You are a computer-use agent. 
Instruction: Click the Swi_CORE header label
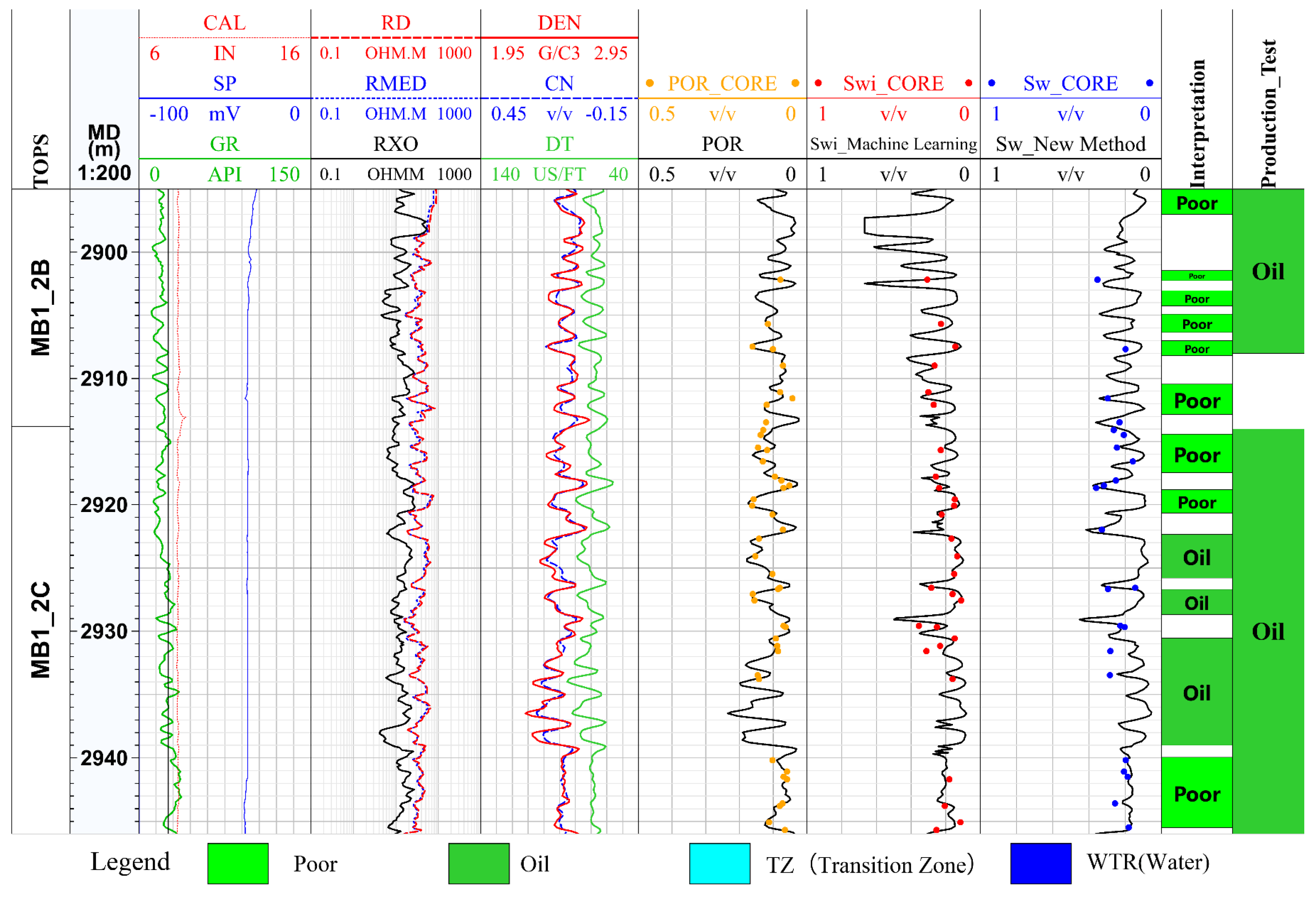(x=893, y=83)
